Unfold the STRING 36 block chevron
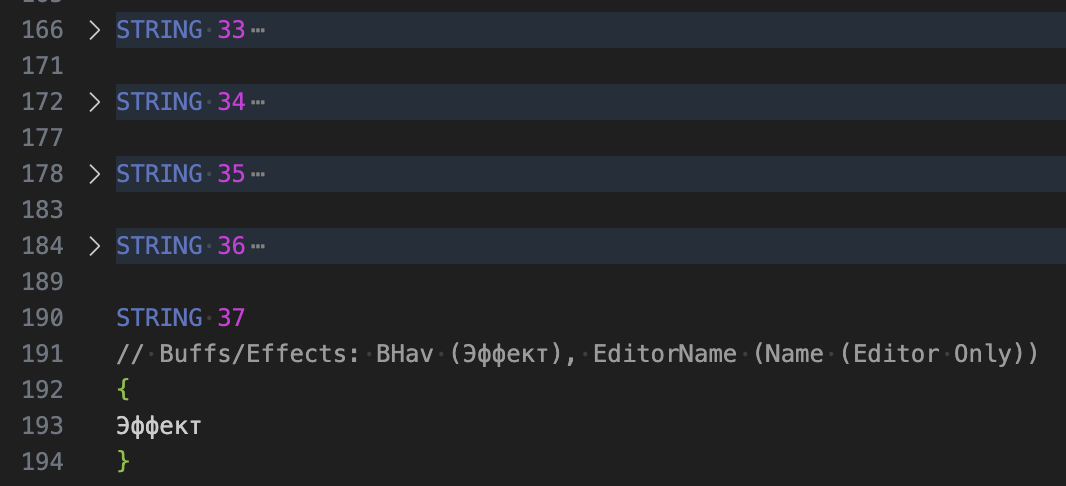 point(95,246)
